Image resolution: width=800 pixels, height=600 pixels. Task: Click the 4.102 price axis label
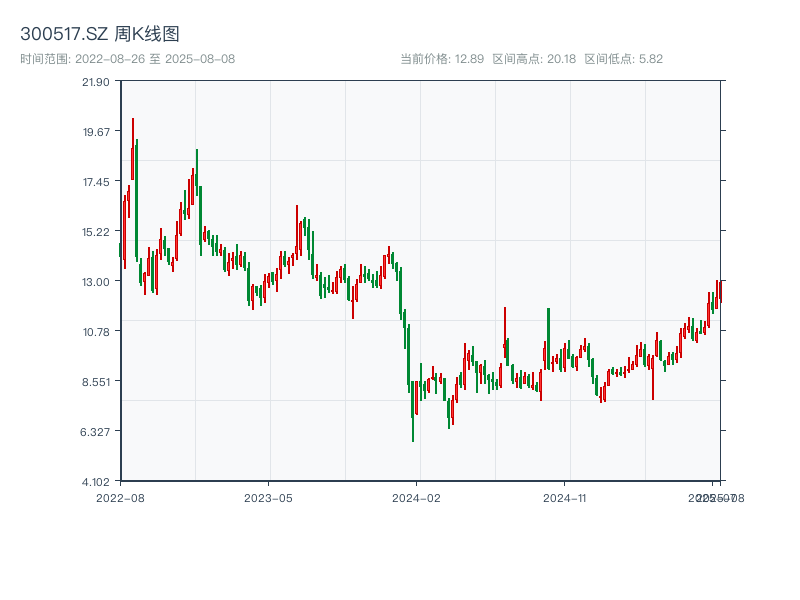[x=96, y=481]
